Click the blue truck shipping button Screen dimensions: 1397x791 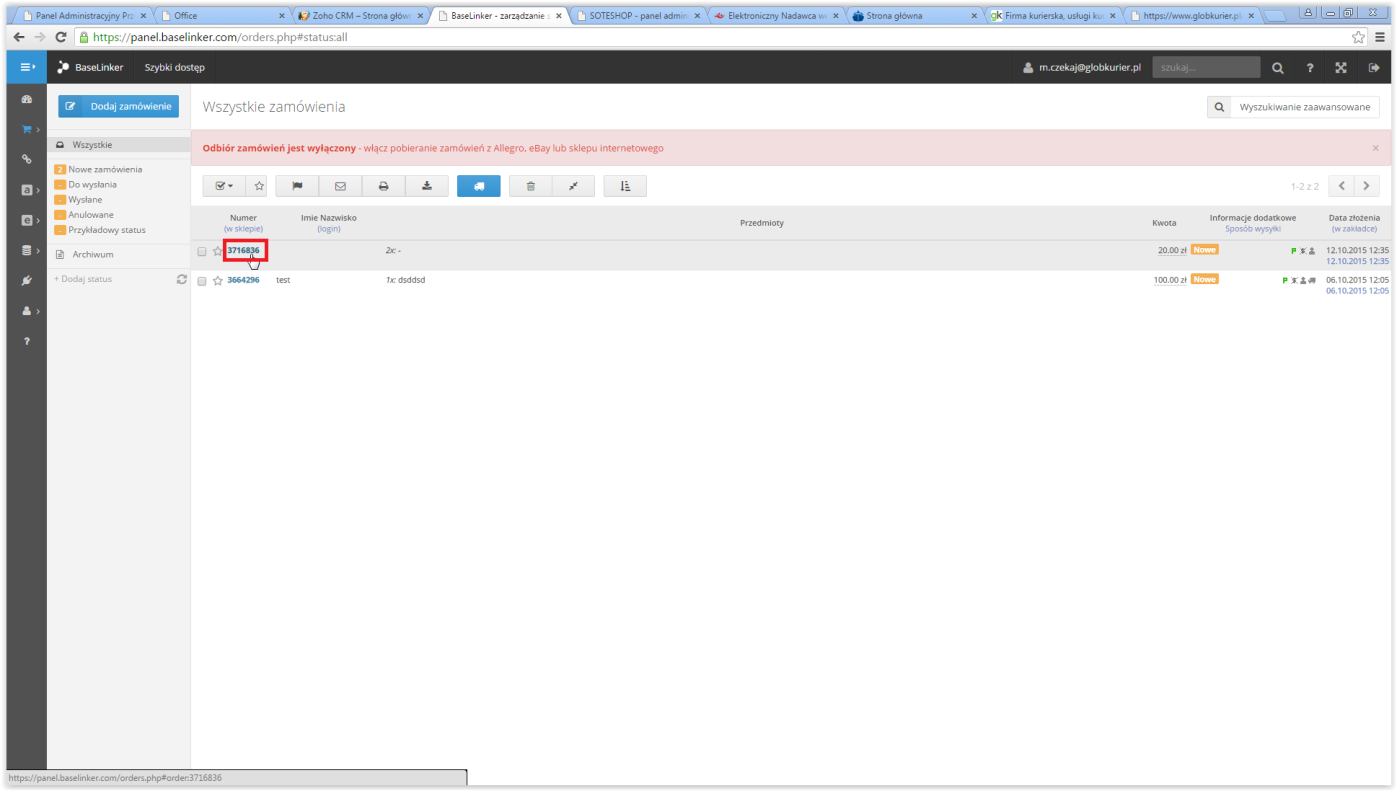[479, 186]
